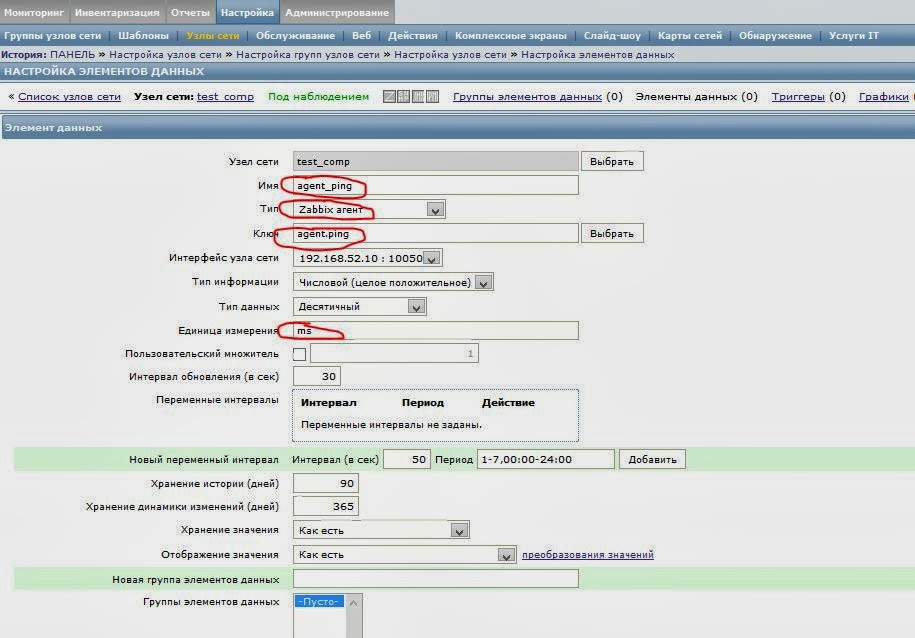Open the Тип данных dropdown showing Десятичный
Viewport: 915px width, 638px height.
point(417,306)
